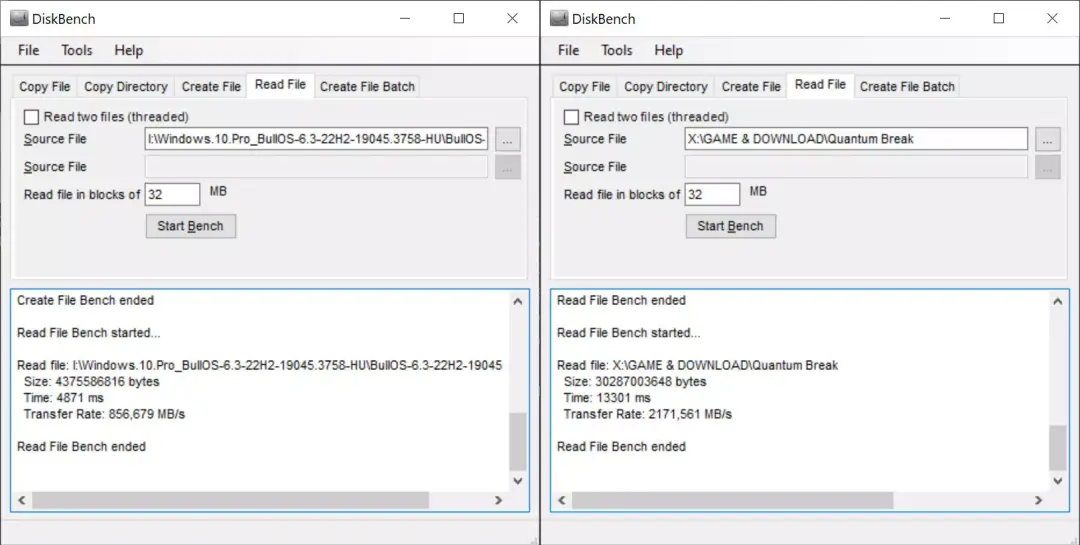This screenshot has width=1080, height=545.
Task: Select Read File tab in right window
Action: (820, 85)
